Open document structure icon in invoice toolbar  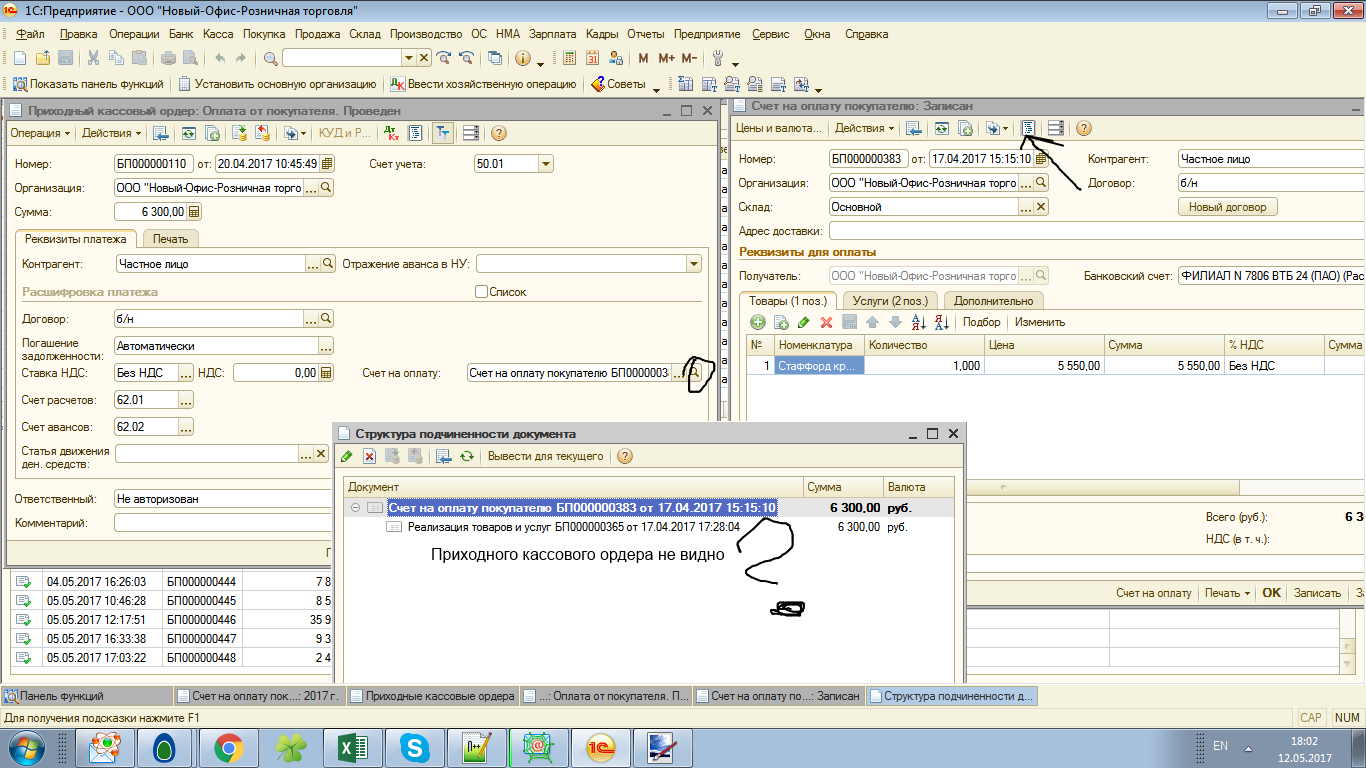[1028, 128]
